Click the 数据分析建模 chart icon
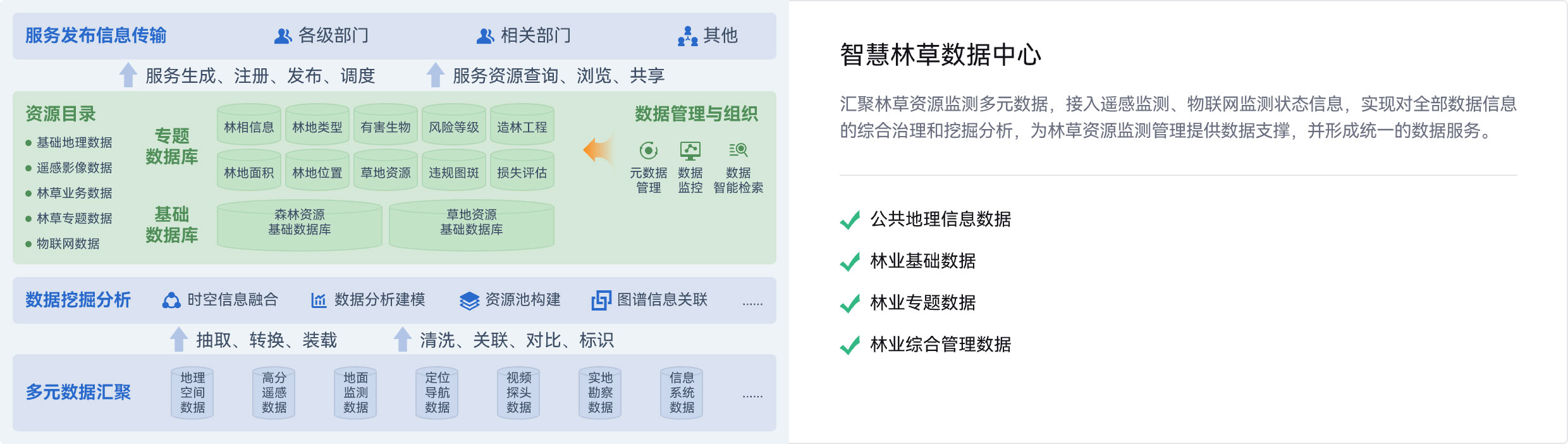Image resolution: width=1568 pixels, height=444 pixels. coord(319,300)
